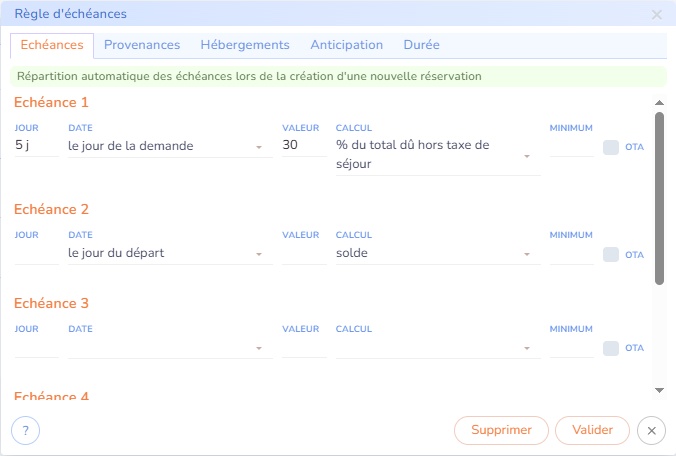Close the Règle d'échéances dialog via title bar X
676x456 pixels.
click(x=657, y=15)
